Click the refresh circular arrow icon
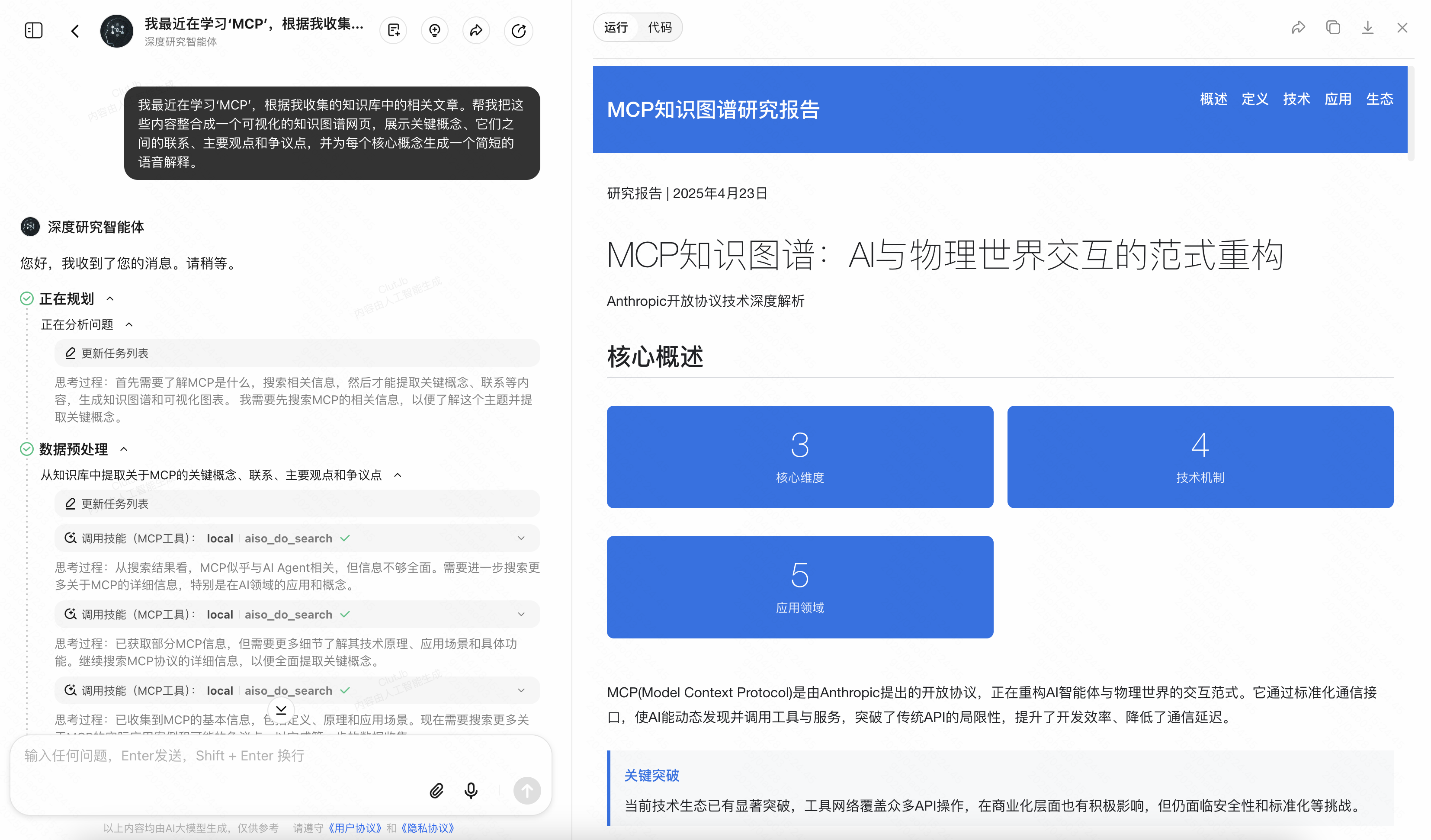1431x840 pixels. pyautogui.click(x=518, y=31)
